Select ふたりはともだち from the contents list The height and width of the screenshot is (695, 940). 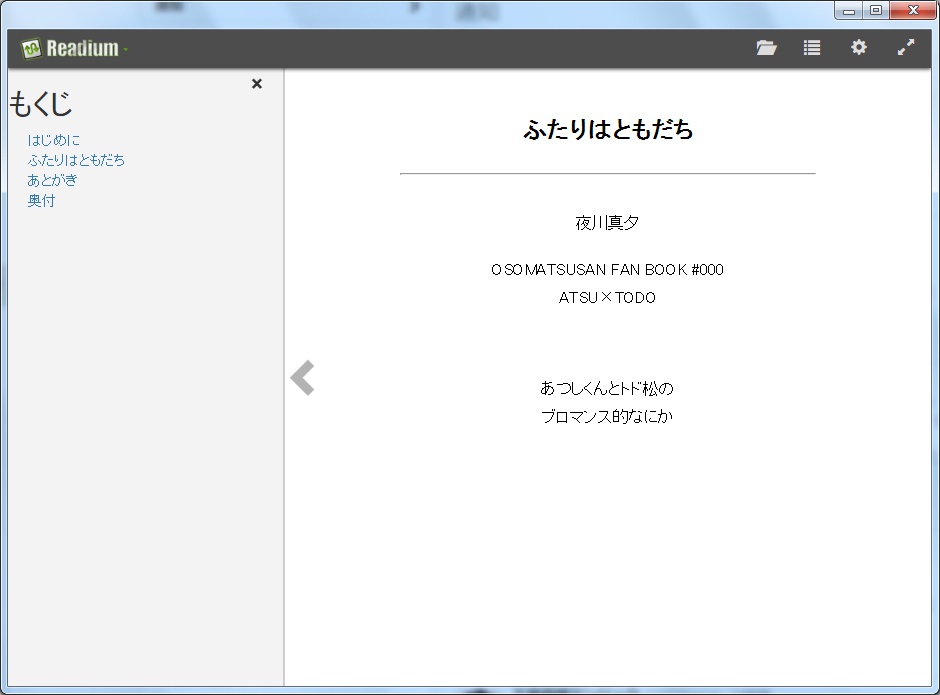(75, 160)
